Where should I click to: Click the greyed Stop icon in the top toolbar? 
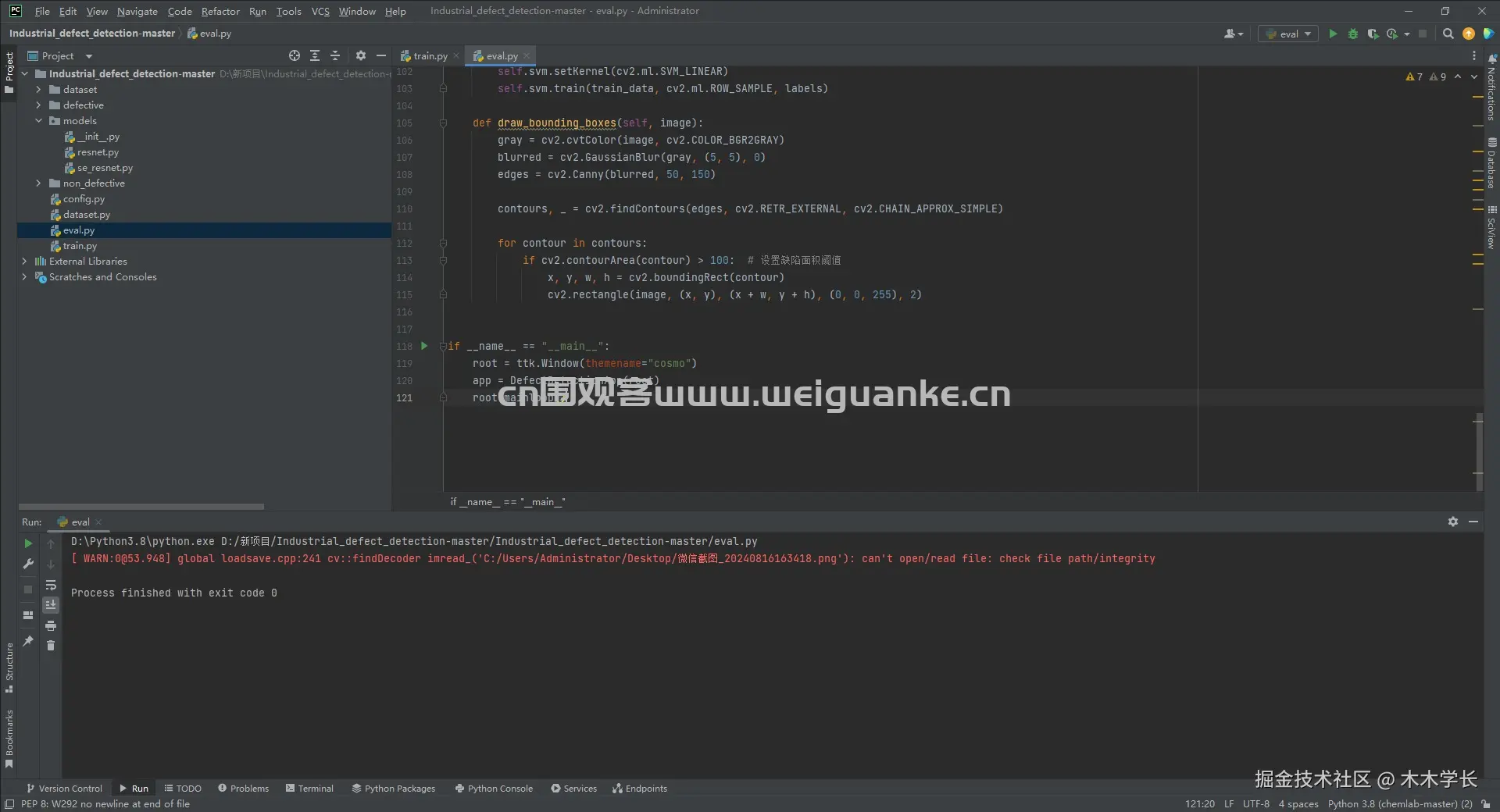click(1423, 34)
